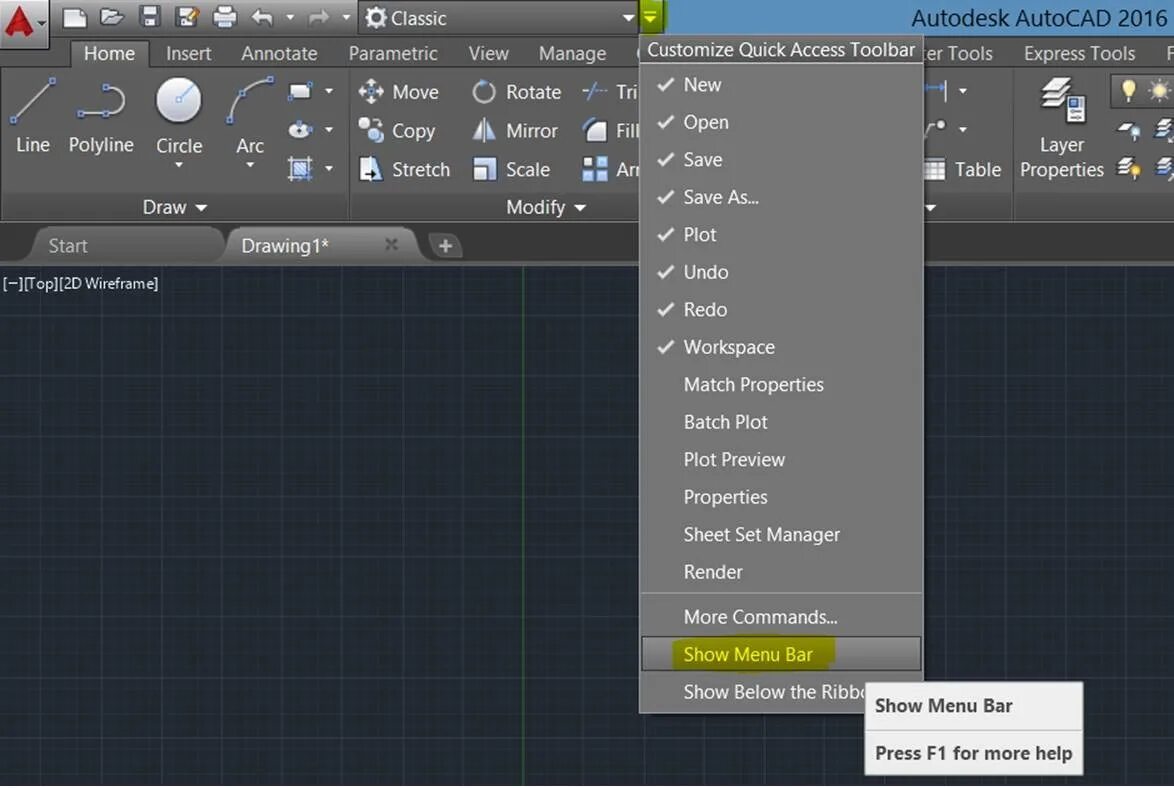Screen dimensions: 1174x788
Task: Create new drawing from Quick Access Toolbar
Action: [74, 17]
